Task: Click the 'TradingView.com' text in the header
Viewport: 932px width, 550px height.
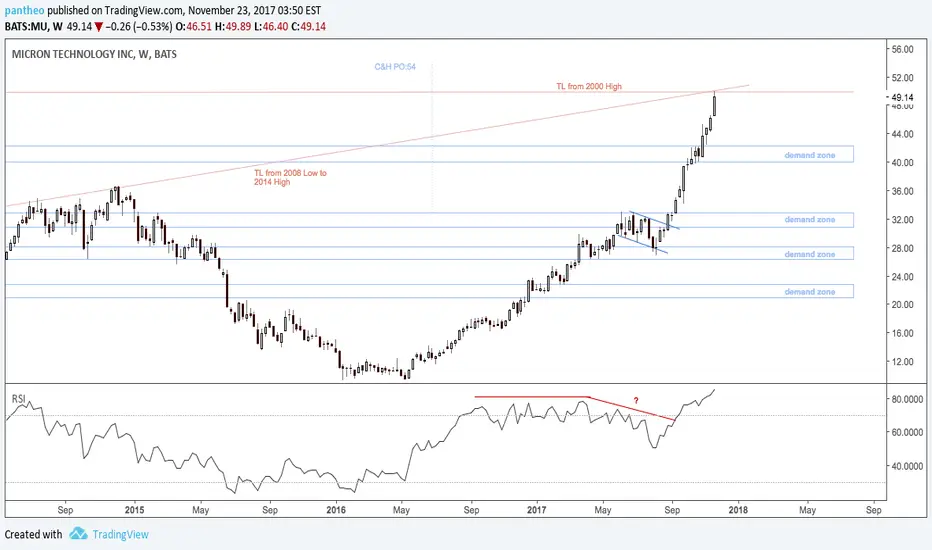Action: point(143,11)
